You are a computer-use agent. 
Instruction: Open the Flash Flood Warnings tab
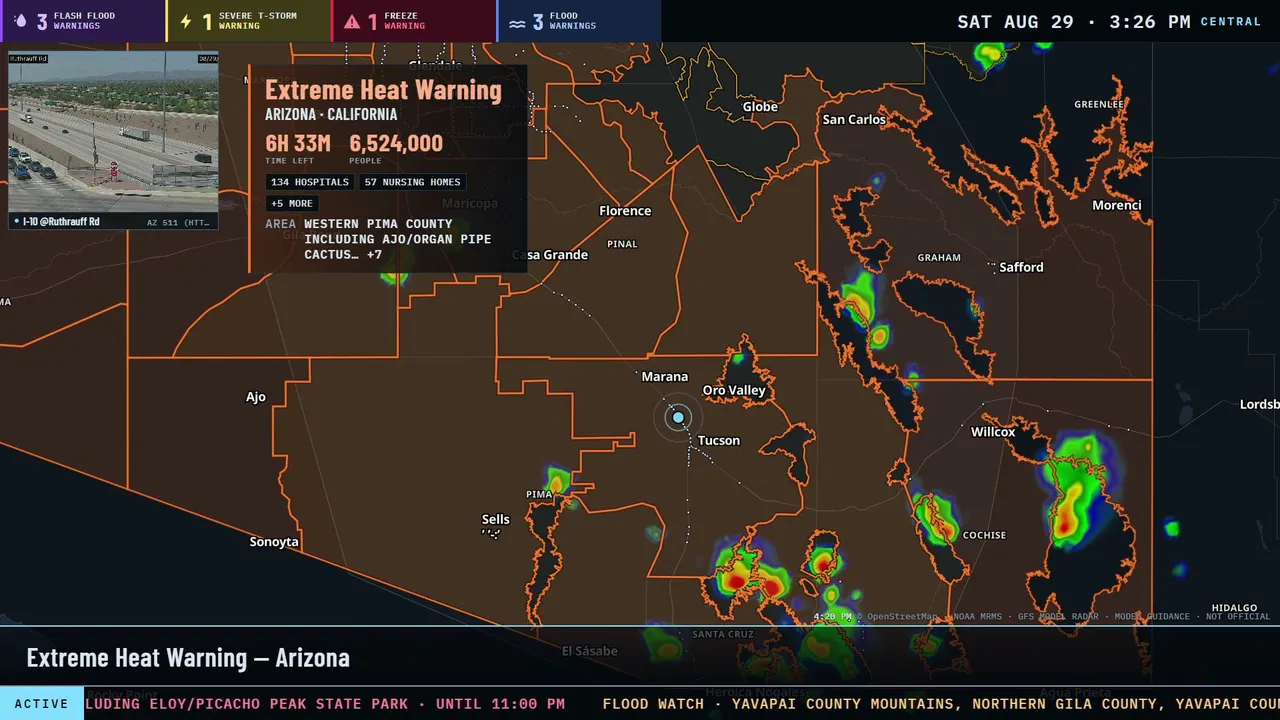coord(83,21)
